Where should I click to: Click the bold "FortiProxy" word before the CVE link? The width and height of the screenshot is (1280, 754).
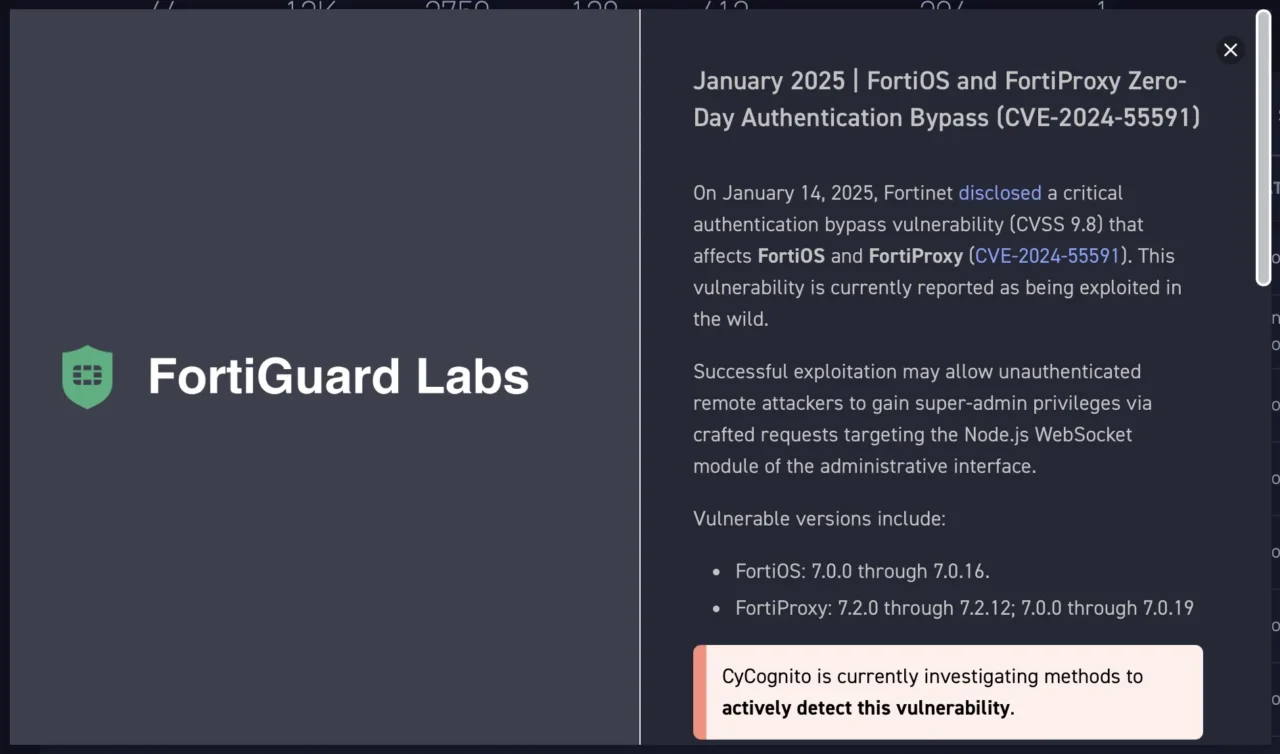point(915,256)
